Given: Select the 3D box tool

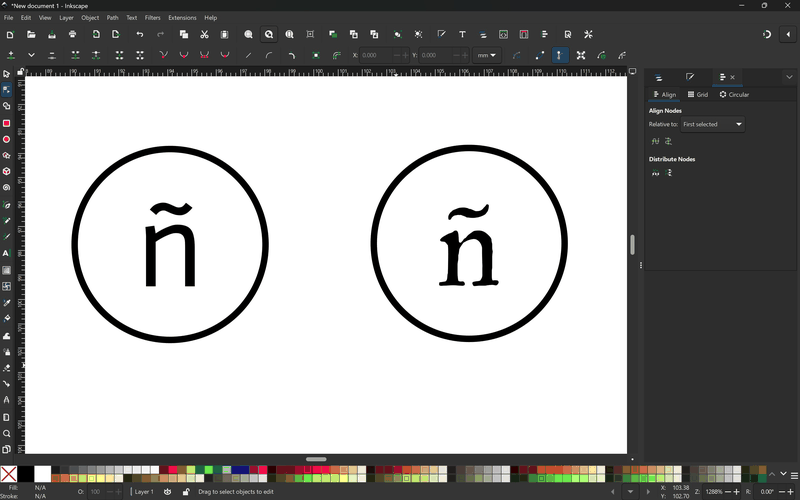Looking at the screenshot, I should [x=6, y=171].
